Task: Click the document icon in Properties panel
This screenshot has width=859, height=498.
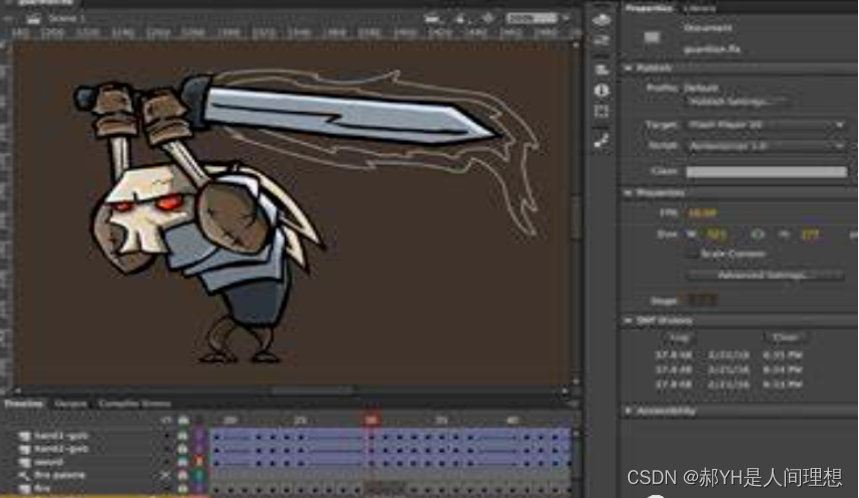Action: click(x=651, y=37)
